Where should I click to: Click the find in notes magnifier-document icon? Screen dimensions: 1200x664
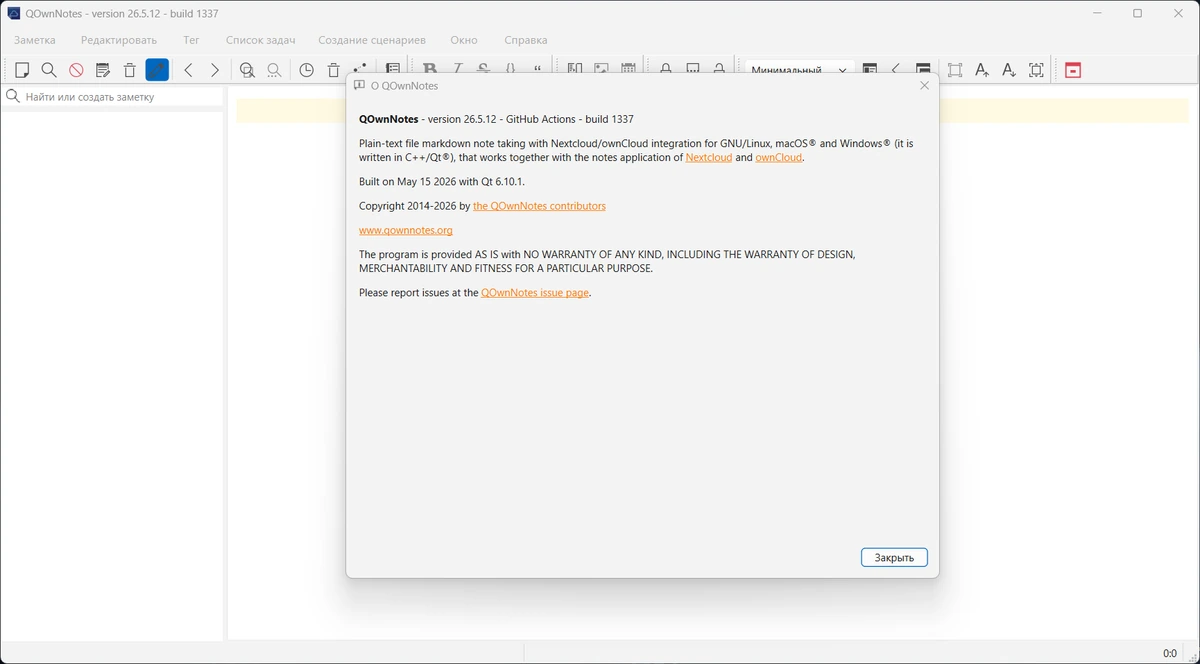[247, 70]
